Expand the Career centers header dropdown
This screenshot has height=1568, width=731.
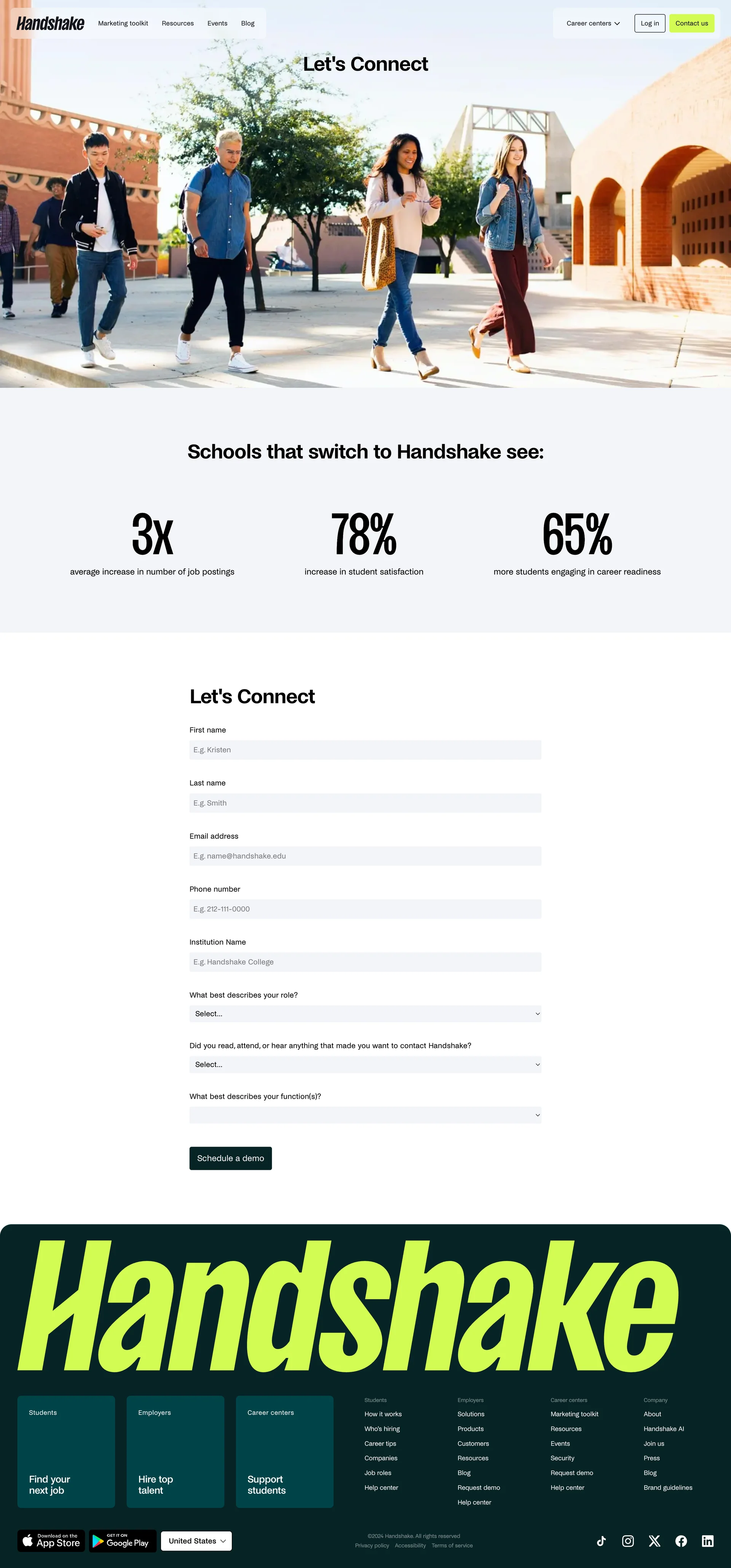click(593, 23)
